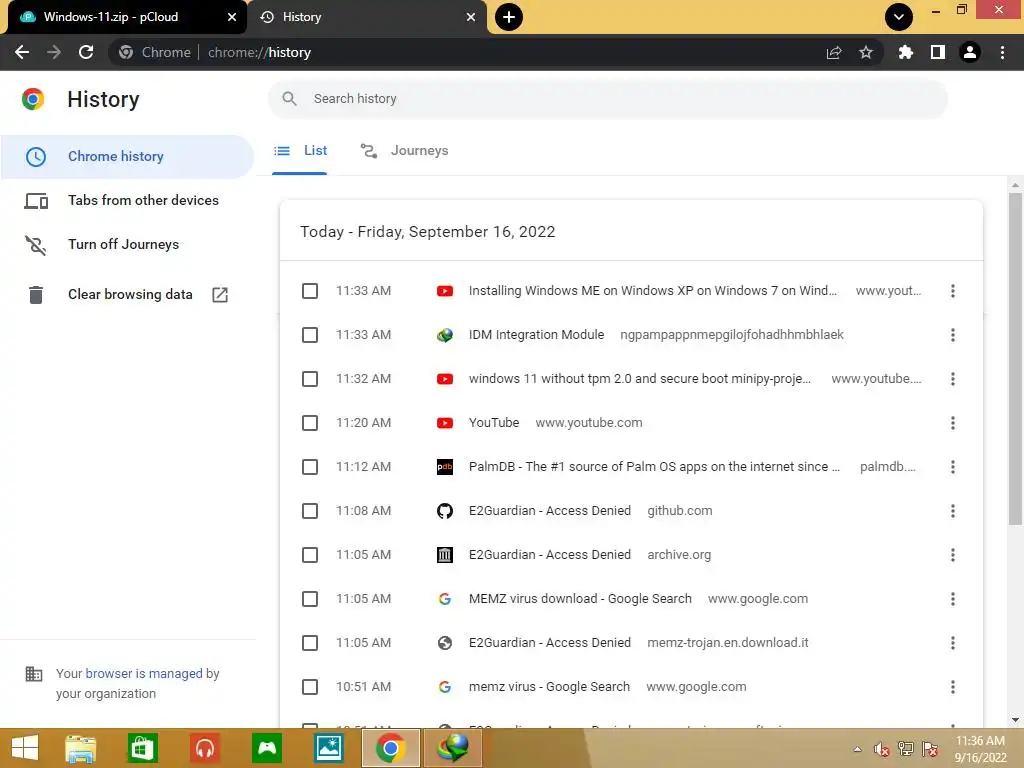
Task: Open the IDM Integration Module history link
Action: click(x=536, y=335)
